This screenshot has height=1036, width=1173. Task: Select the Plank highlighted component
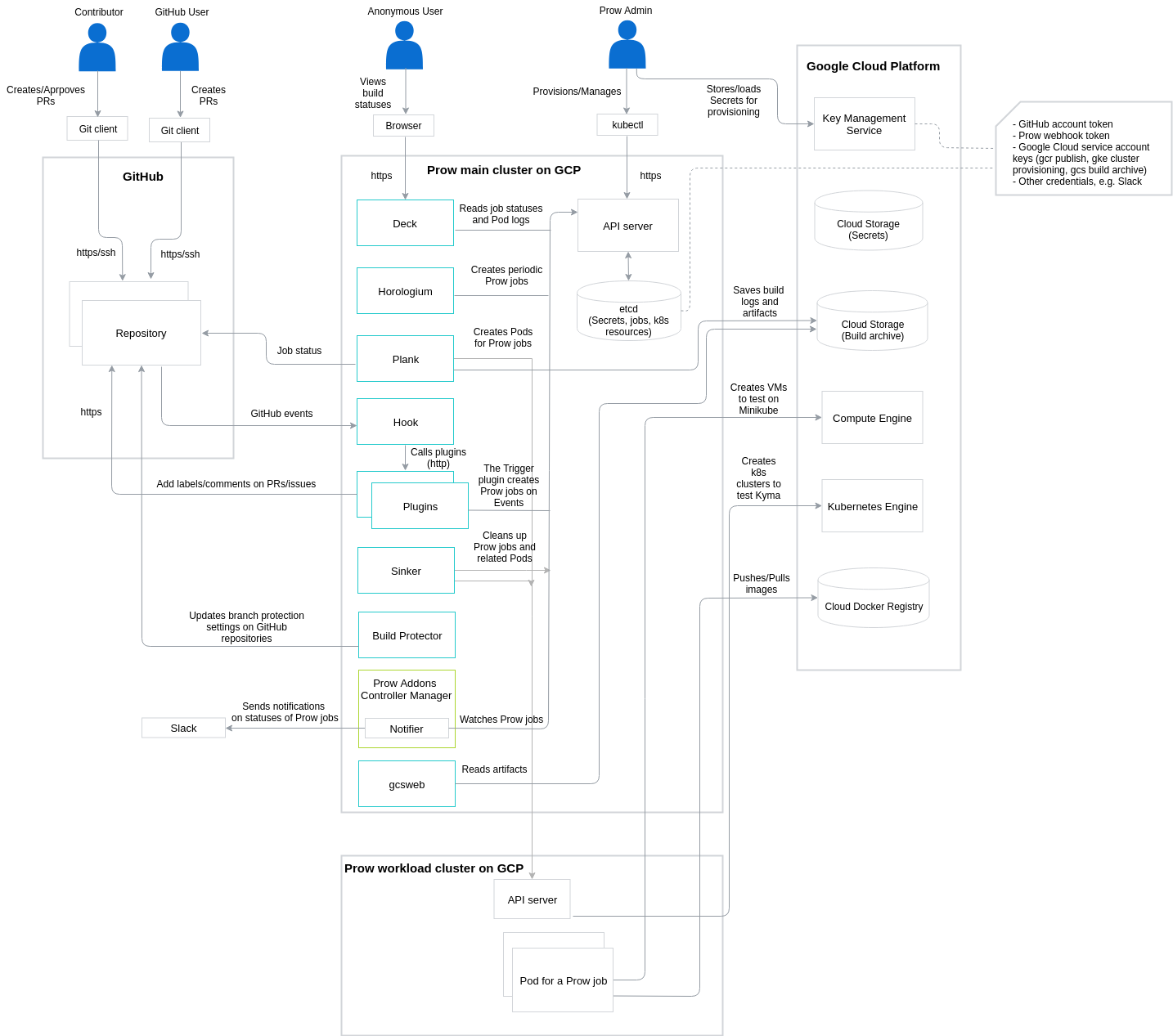[405, 358]
